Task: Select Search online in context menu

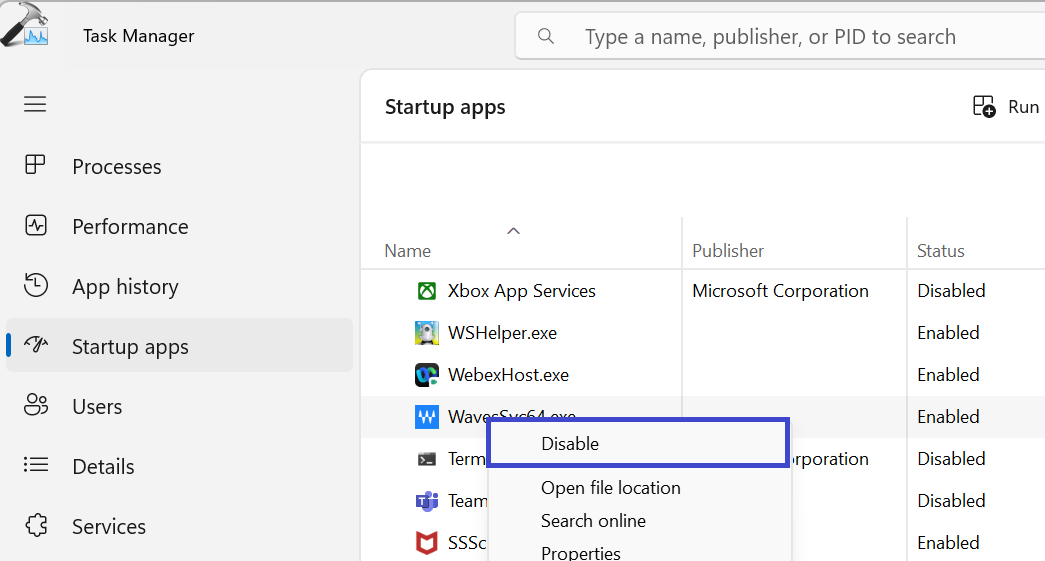Action: (x=593, y=521)
